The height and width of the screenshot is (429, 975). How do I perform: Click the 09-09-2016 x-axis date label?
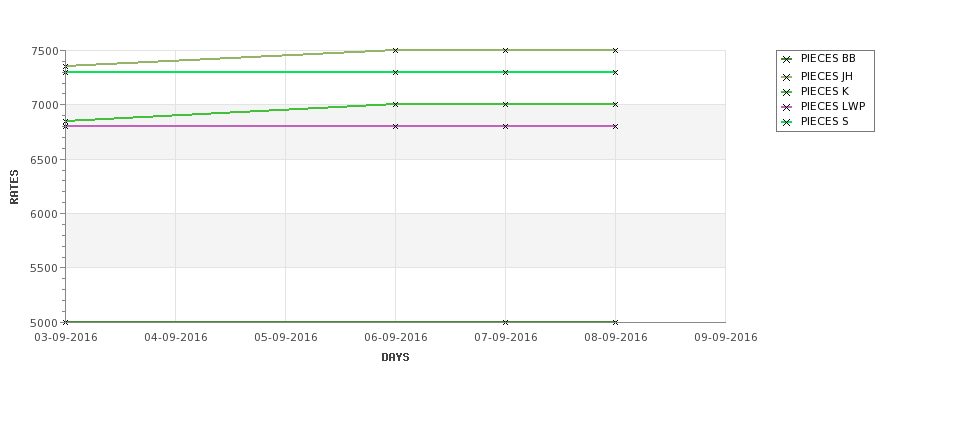726,338
